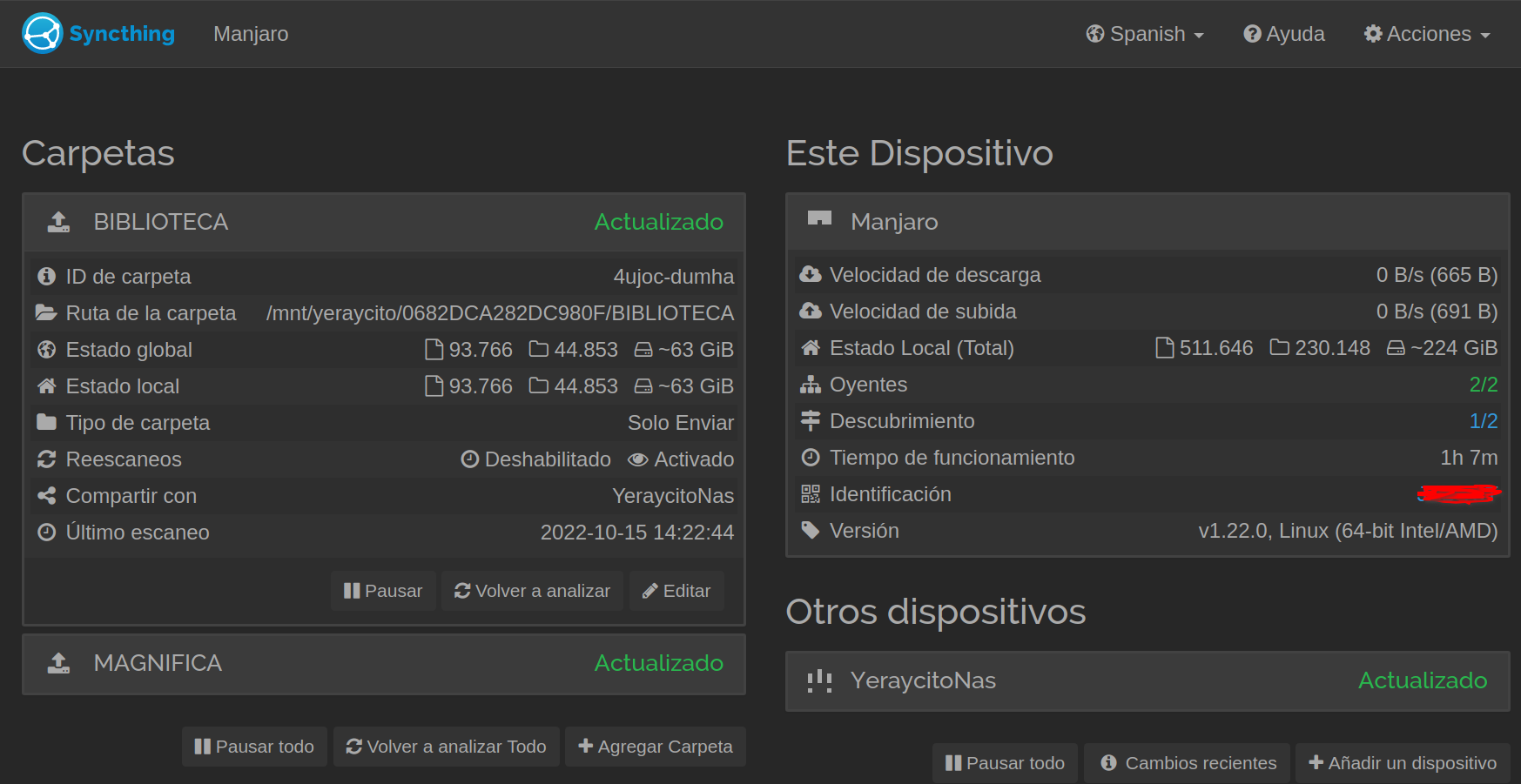Open the Spanish language dropdown
The width and height of the screenshot is (1521, 784).
pos(1145,34)
